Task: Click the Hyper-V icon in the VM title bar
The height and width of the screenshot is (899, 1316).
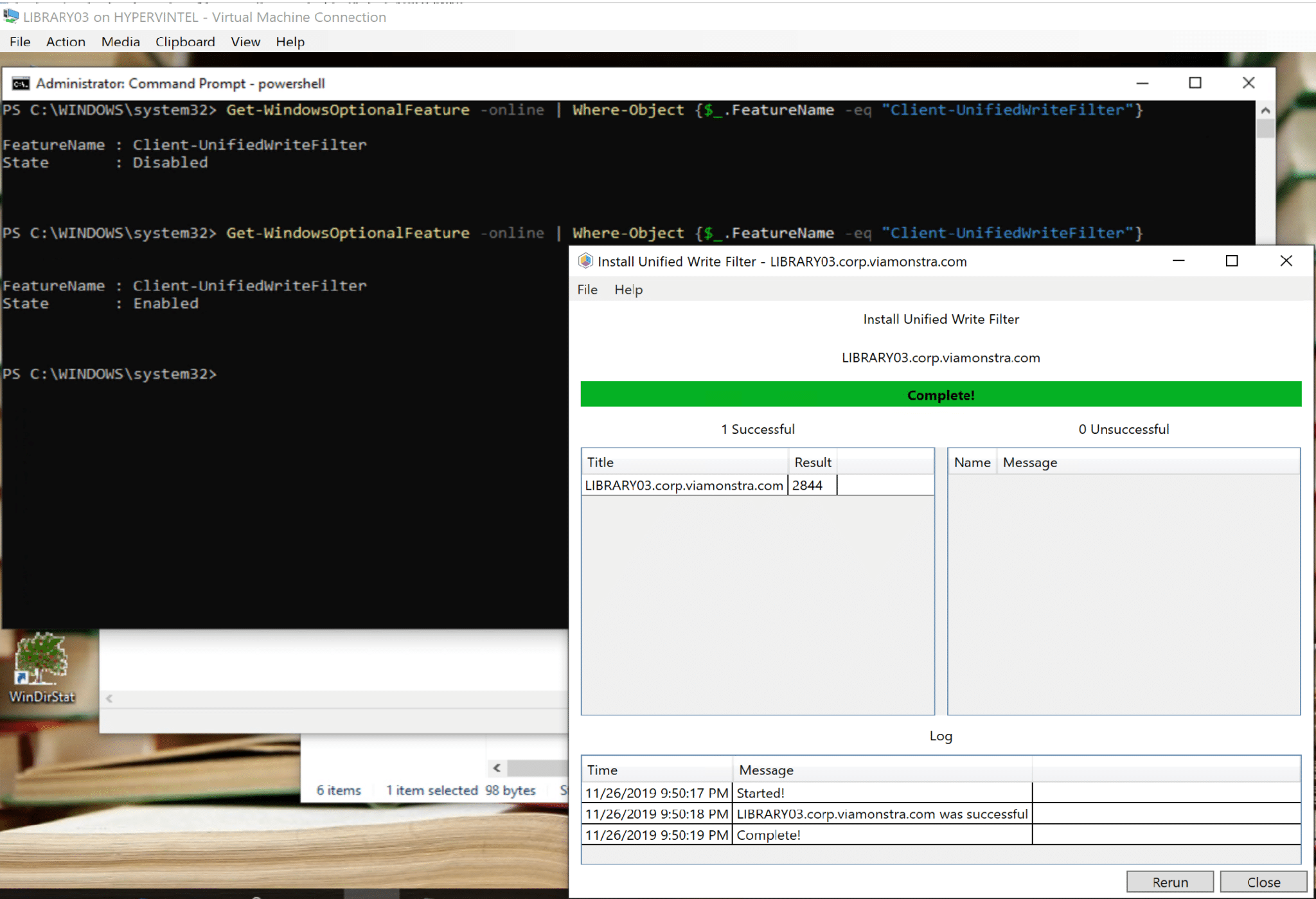Action: [11, 17]
